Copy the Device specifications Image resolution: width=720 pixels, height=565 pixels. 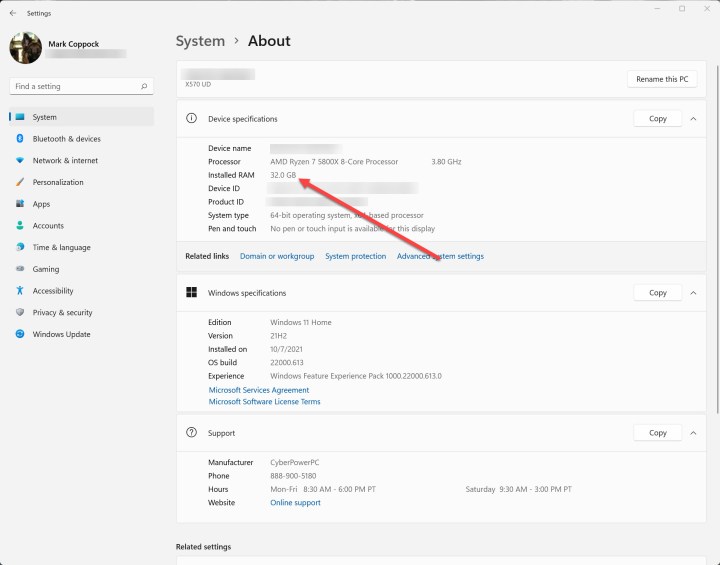click(x=658, y=119)
